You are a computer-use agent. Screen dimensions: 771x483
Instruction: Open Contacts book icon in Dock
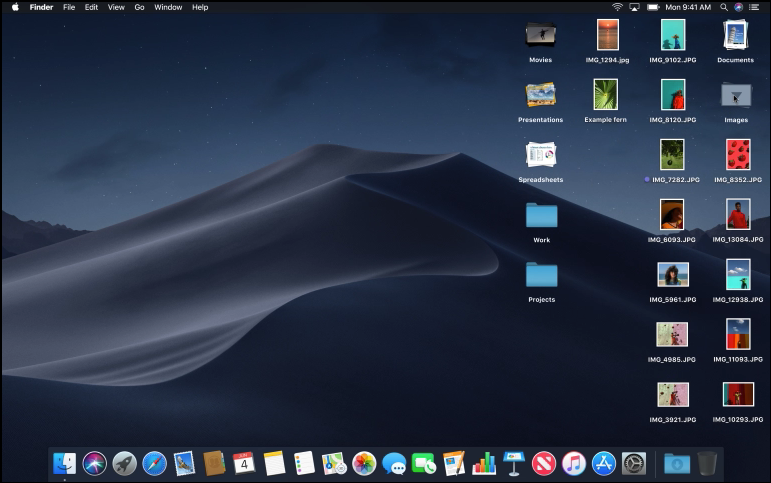point(214,463)
